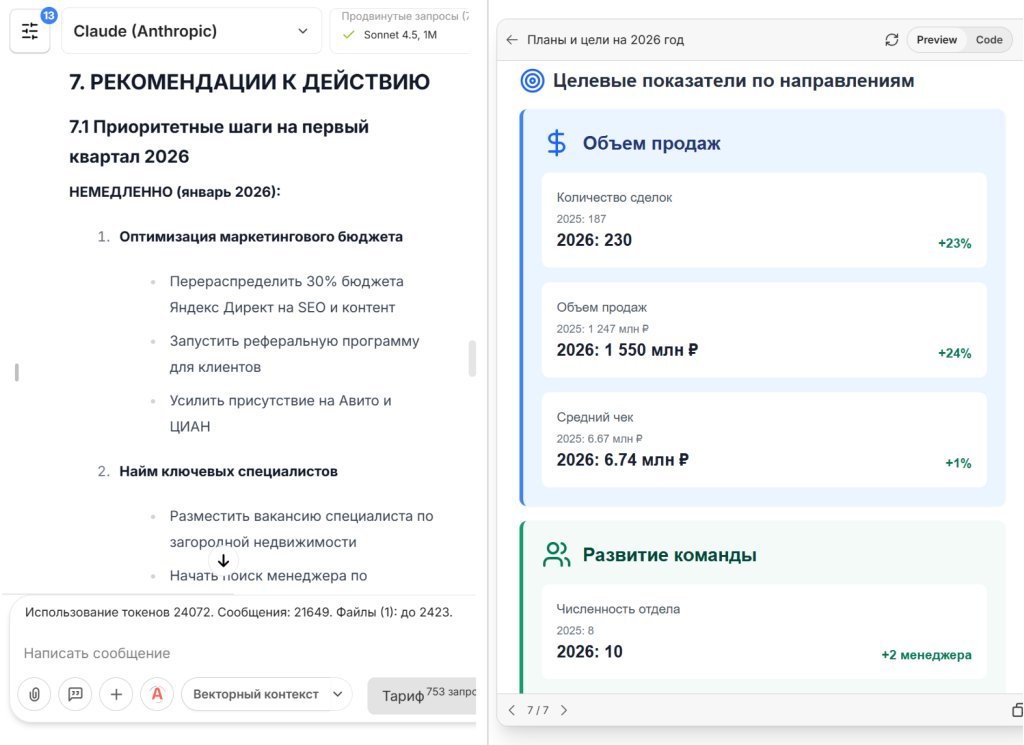Image resolution: width=1024 pixels, height=745 pixels.
Task: Click the back arrow beside artifact title
Action: [x=511, y=39]
